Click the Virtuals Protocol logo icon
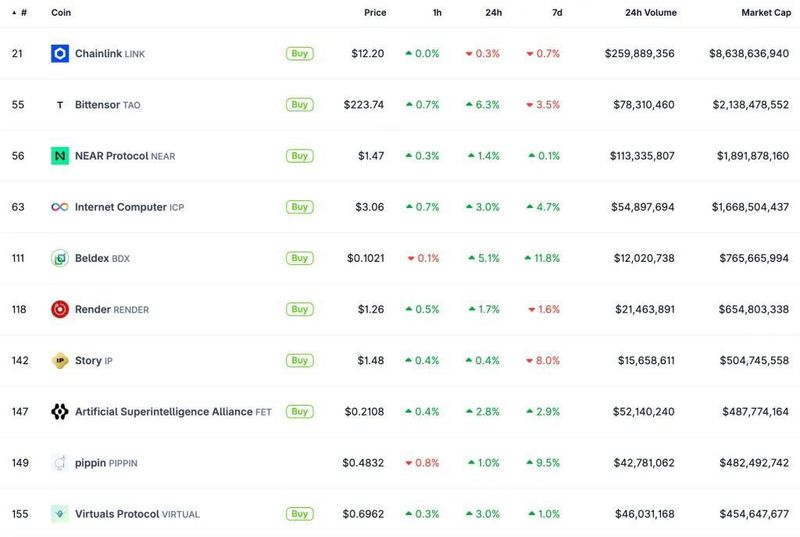 tap(59, 514)
